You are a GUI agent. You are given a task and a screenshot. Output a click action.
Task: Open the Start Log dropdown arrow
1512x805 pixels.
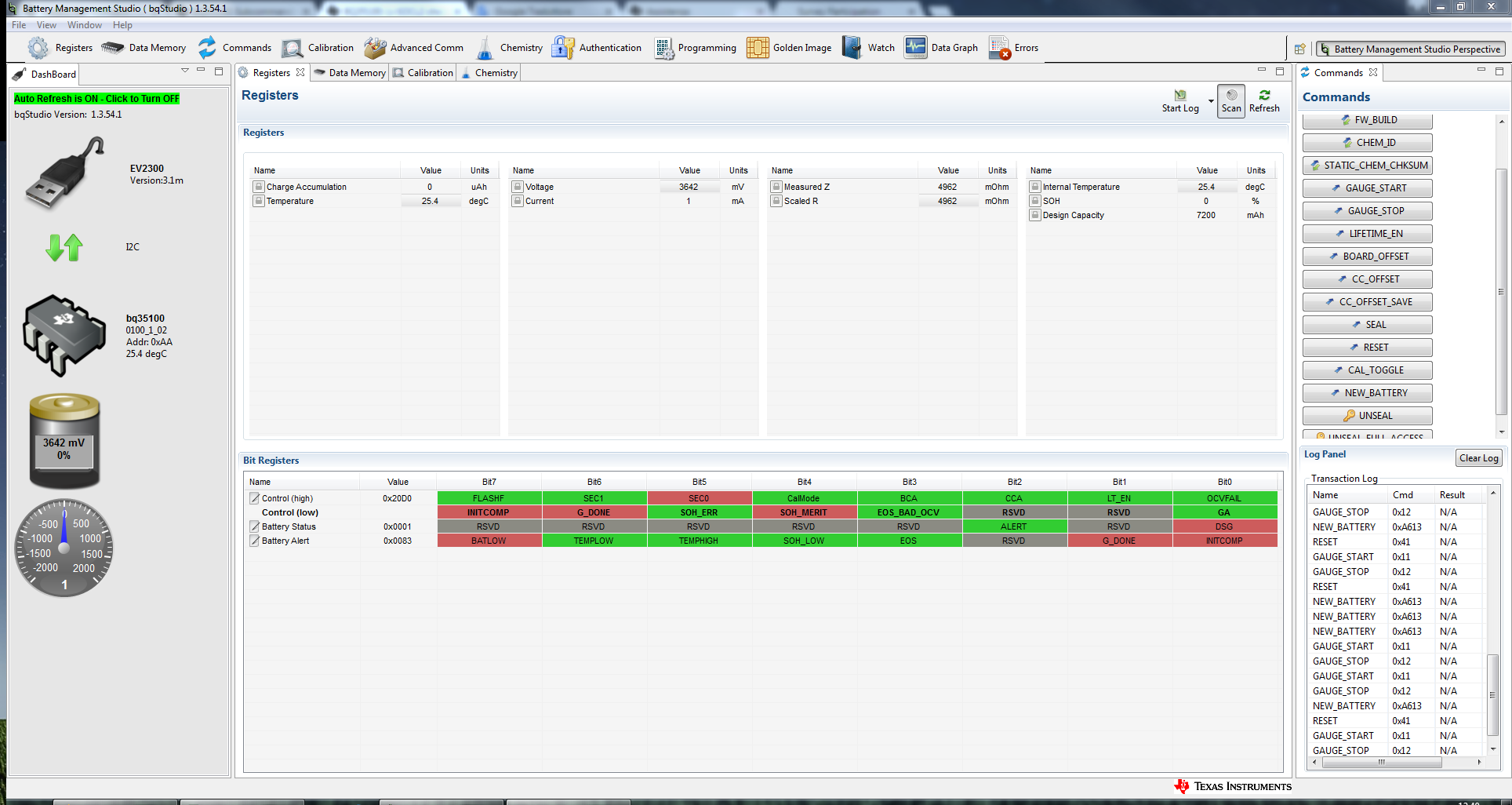click(x=1211, y=101)
